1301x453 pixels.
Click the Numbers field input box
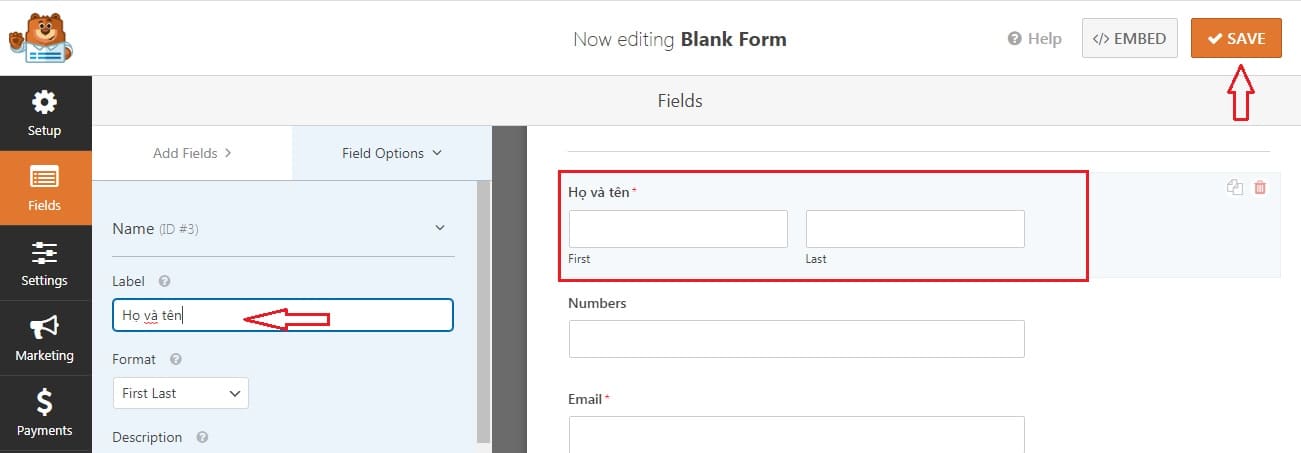(x=796, y=339)
